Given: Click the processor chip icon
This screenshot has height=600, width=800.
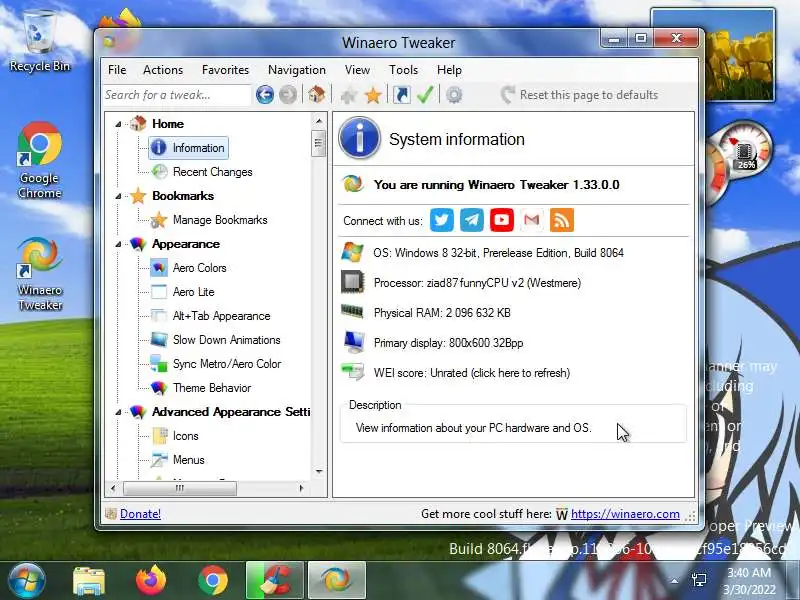Looking at the screenshot, I should [353, 282].
